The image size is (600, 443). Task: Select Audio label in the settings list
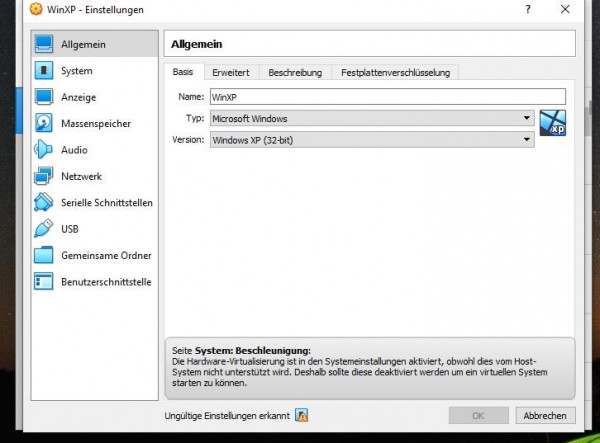tap(74, 150)
